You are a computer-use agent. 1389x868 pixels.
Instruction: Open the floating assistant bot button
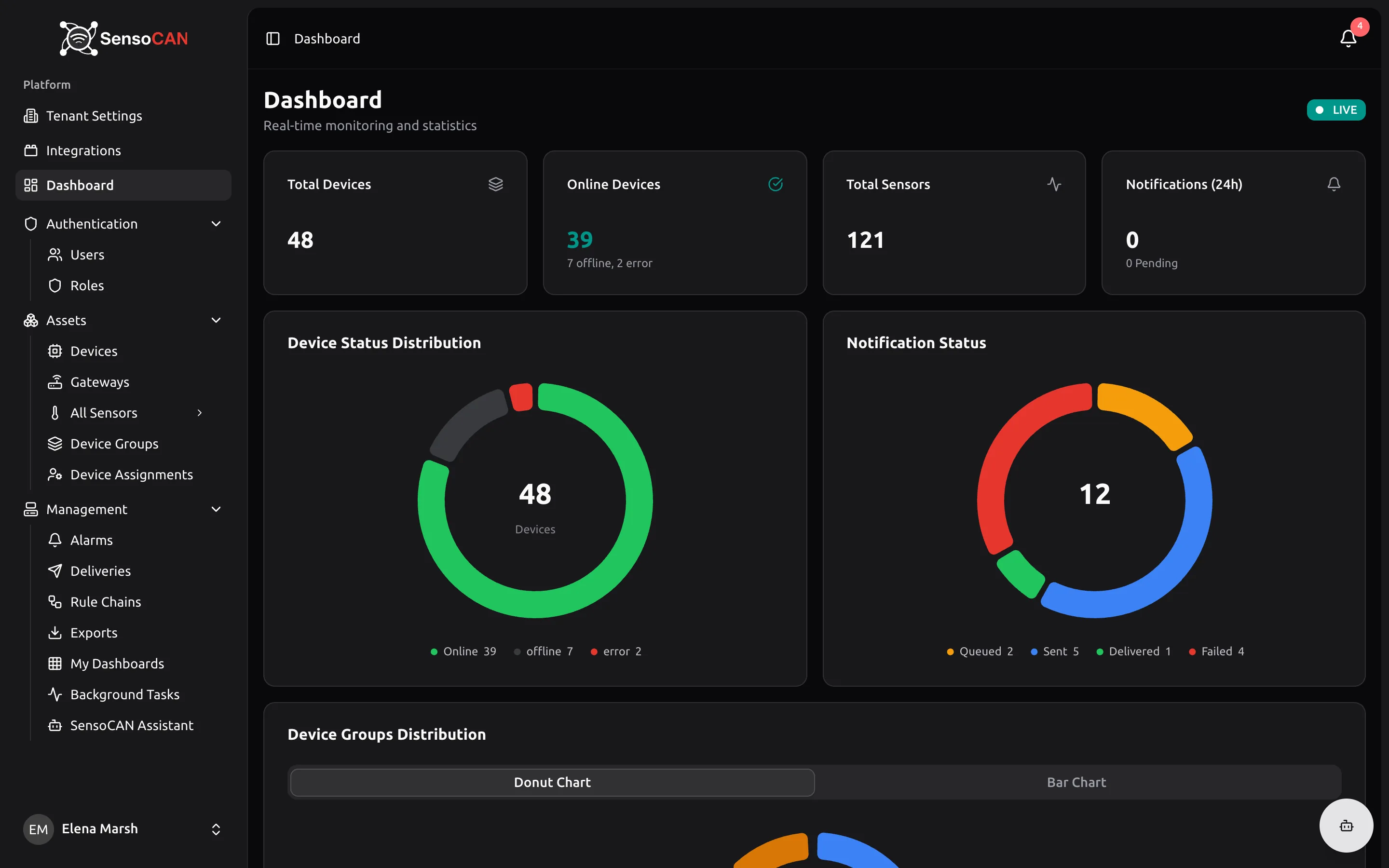(x=1346, y=826)
